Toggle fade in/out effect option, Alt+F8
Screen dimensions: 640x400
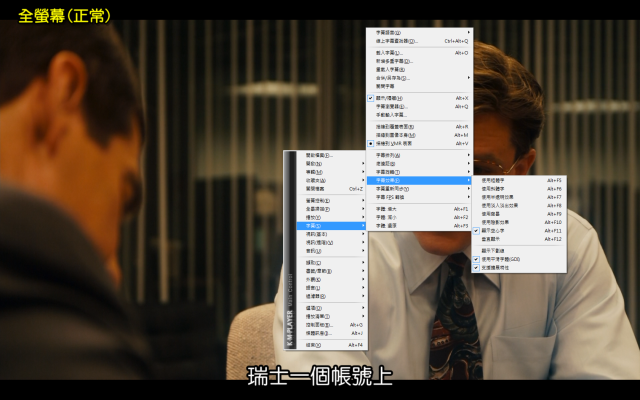[x=519, y=206]
